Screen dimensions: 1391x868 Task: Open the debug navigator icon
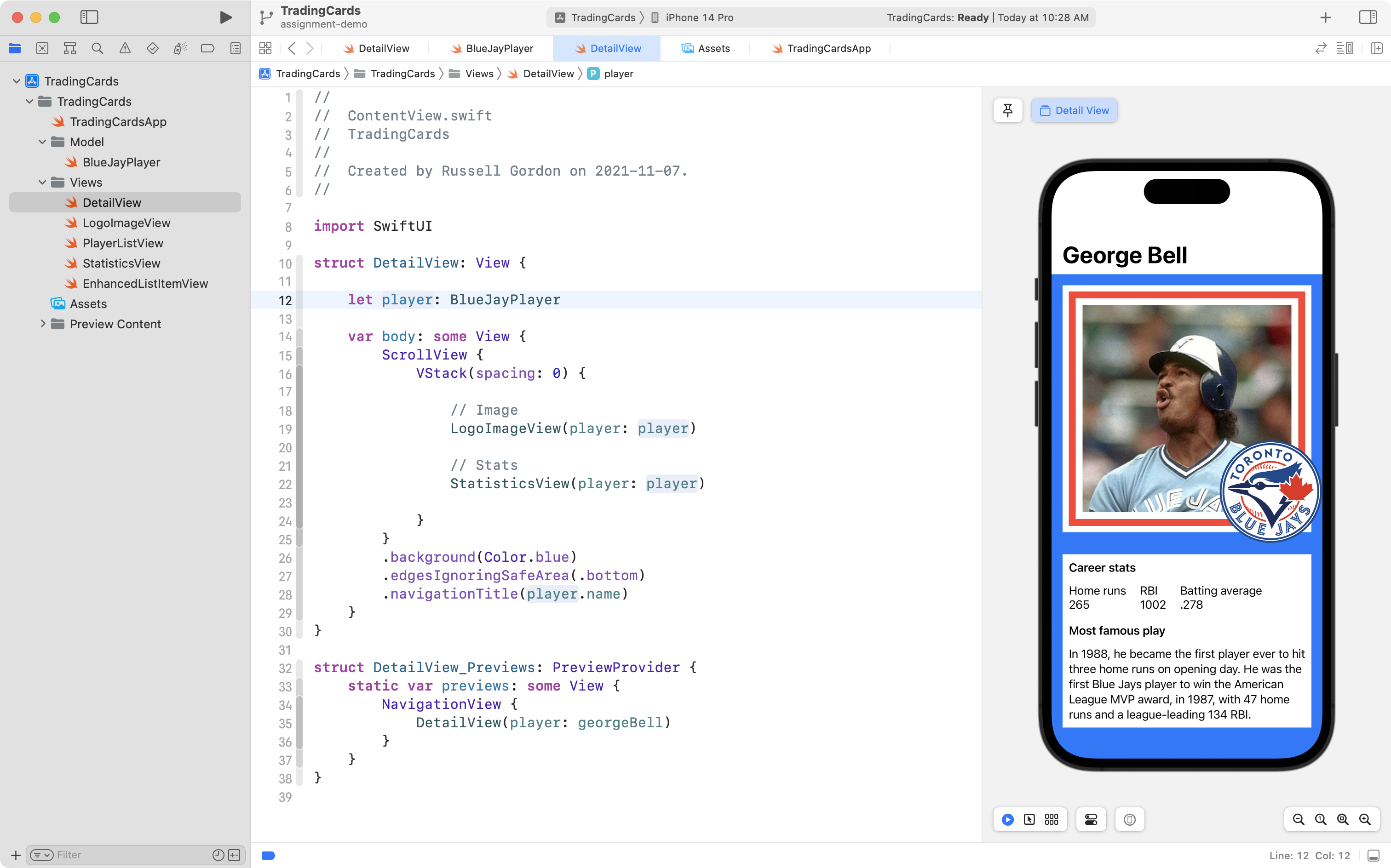[x=180, y=48]
